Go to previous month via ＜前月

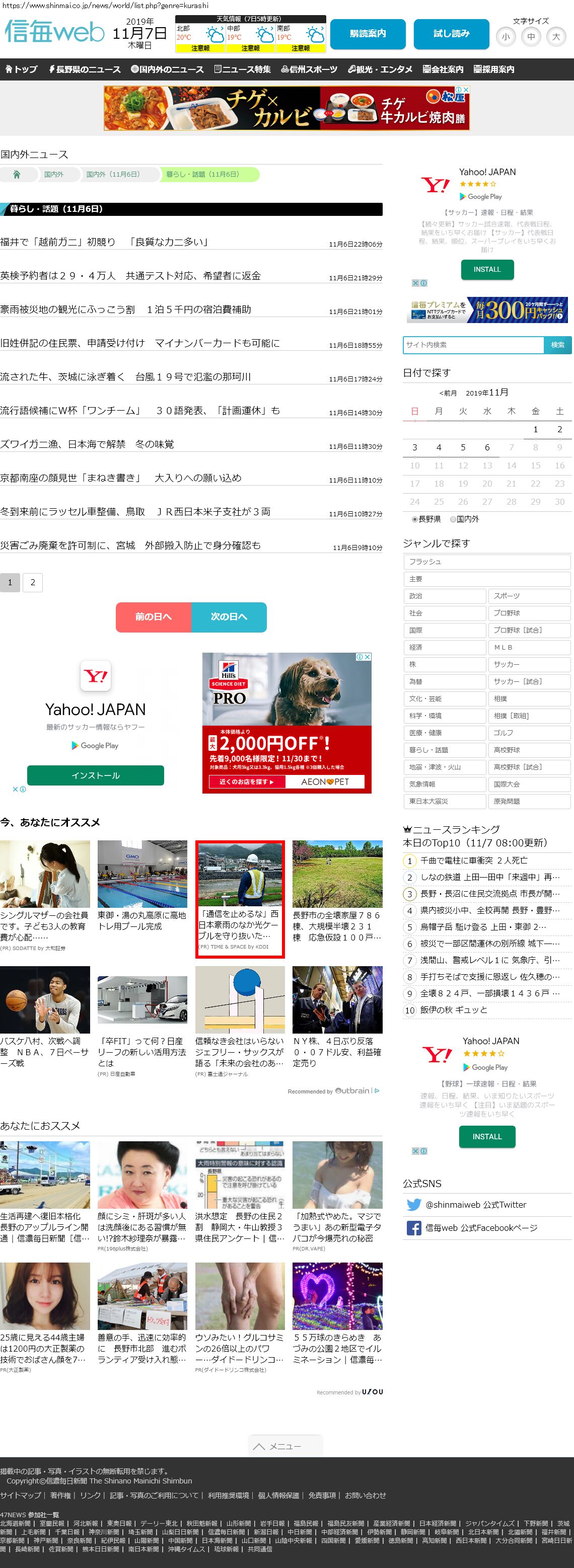coord(448,393)
